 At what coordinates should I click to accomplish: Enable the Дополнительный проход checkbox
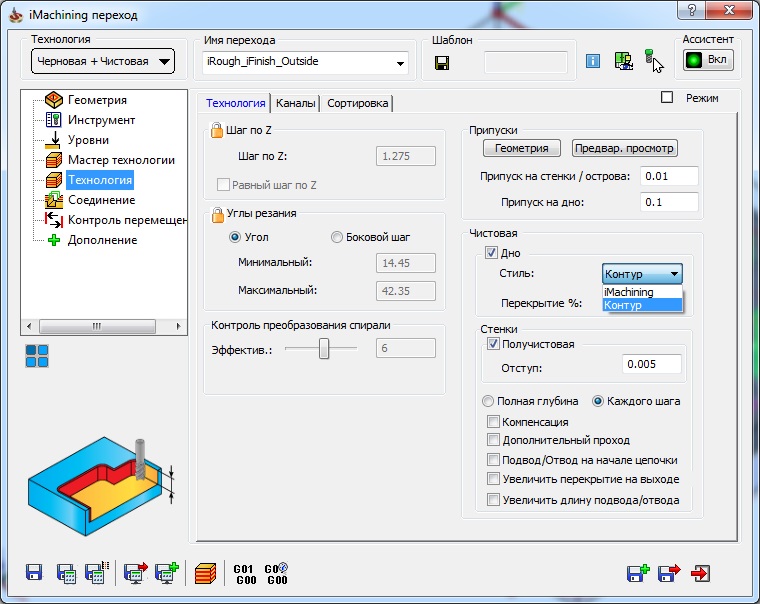(x=493, y=440)
